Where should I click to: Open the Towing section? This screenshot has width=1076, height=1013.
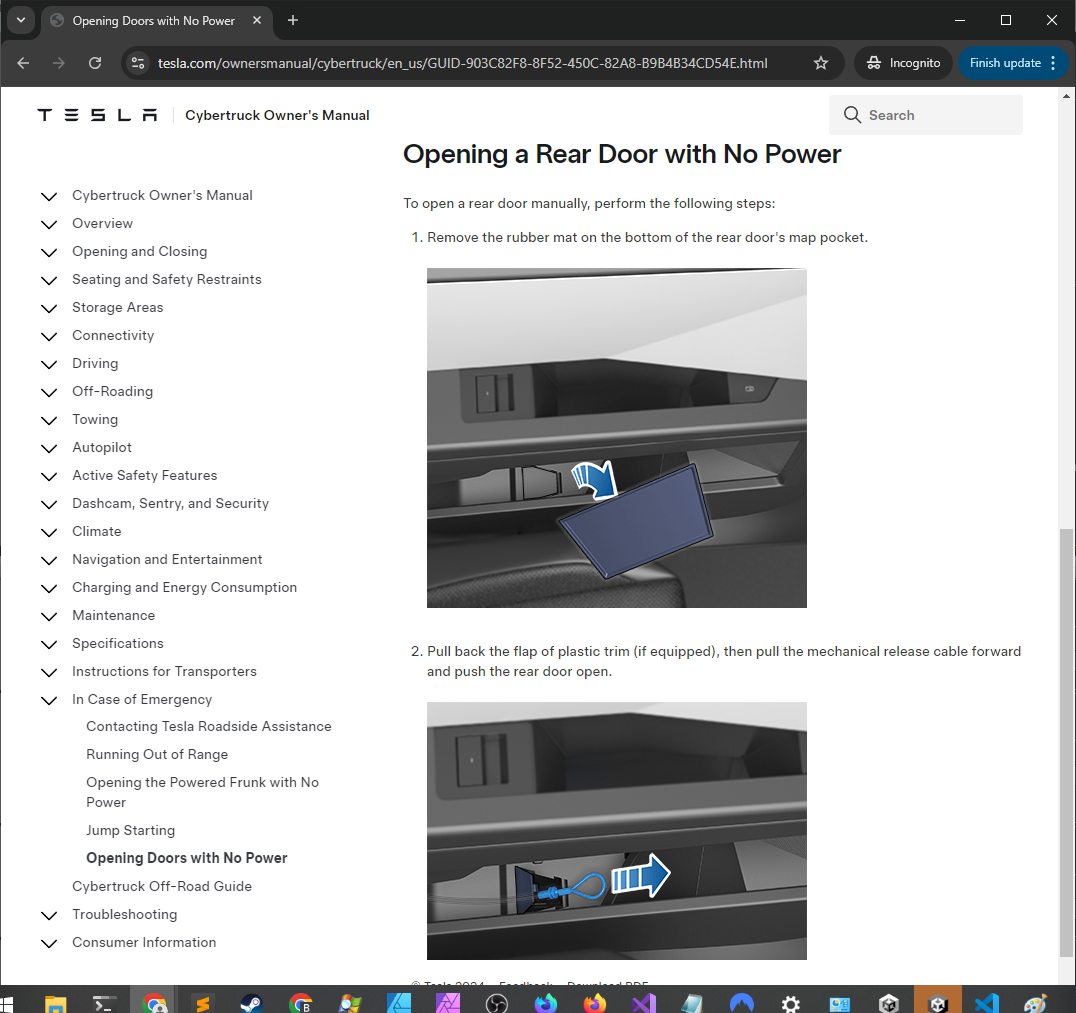(95, 419)
